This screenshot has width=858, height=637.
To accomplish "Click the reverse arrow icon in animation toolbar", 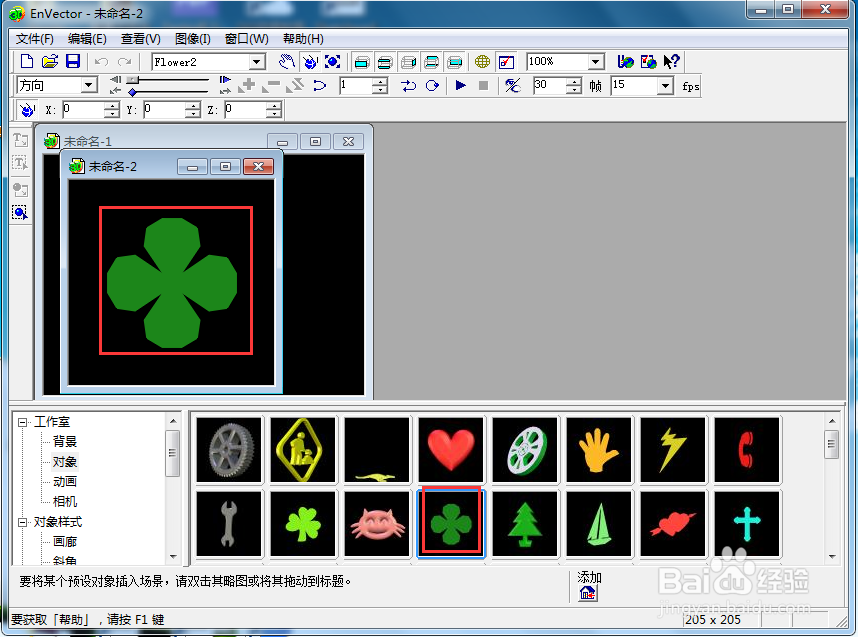I will pos(320,85).
